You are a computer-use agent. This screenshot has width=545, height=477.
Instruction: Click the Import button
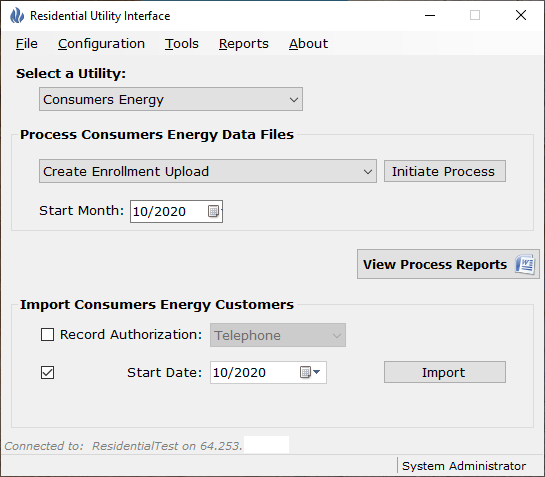(445, 372)
